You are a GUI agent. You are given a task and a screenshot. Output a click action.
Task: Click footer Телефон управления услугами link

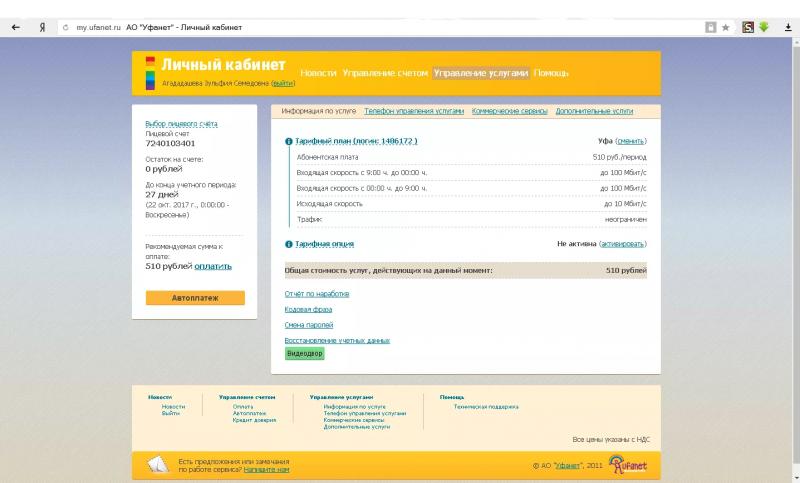(x=365, y=414)
